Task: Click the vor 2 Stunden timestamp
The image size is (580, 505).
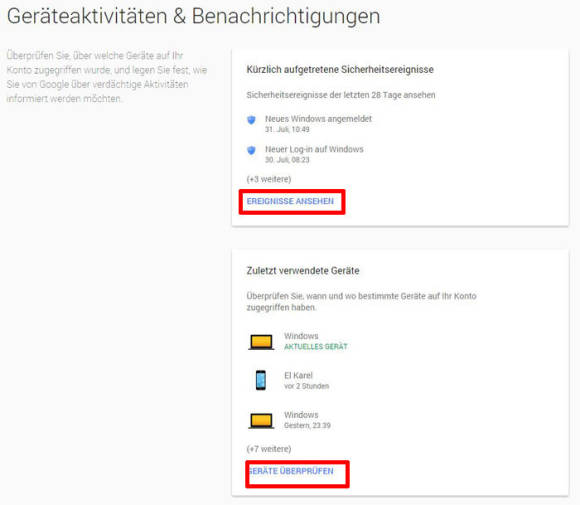Action: (307, 386)
